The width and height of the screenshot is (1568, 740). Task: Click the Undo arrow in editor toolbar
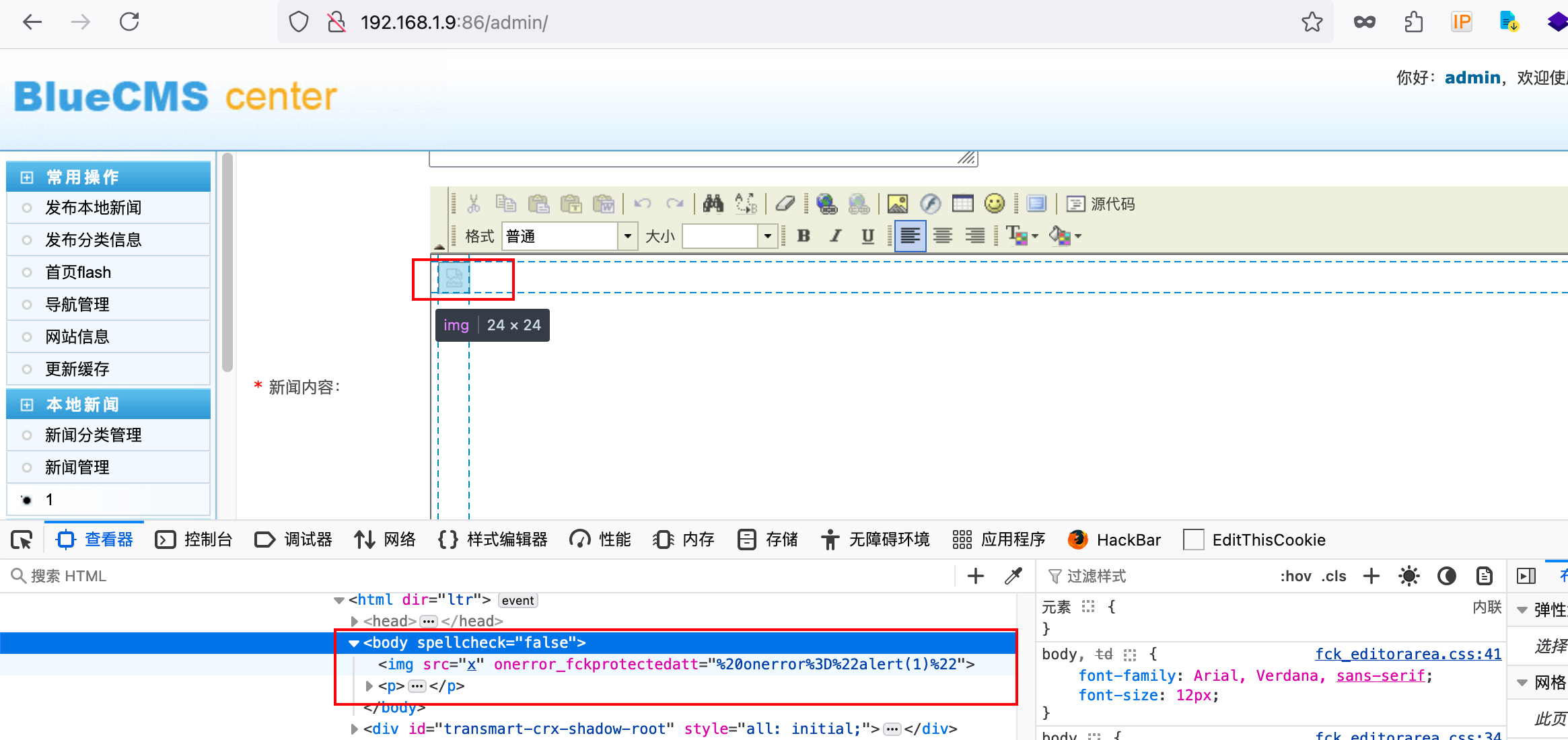click(643, 203)
